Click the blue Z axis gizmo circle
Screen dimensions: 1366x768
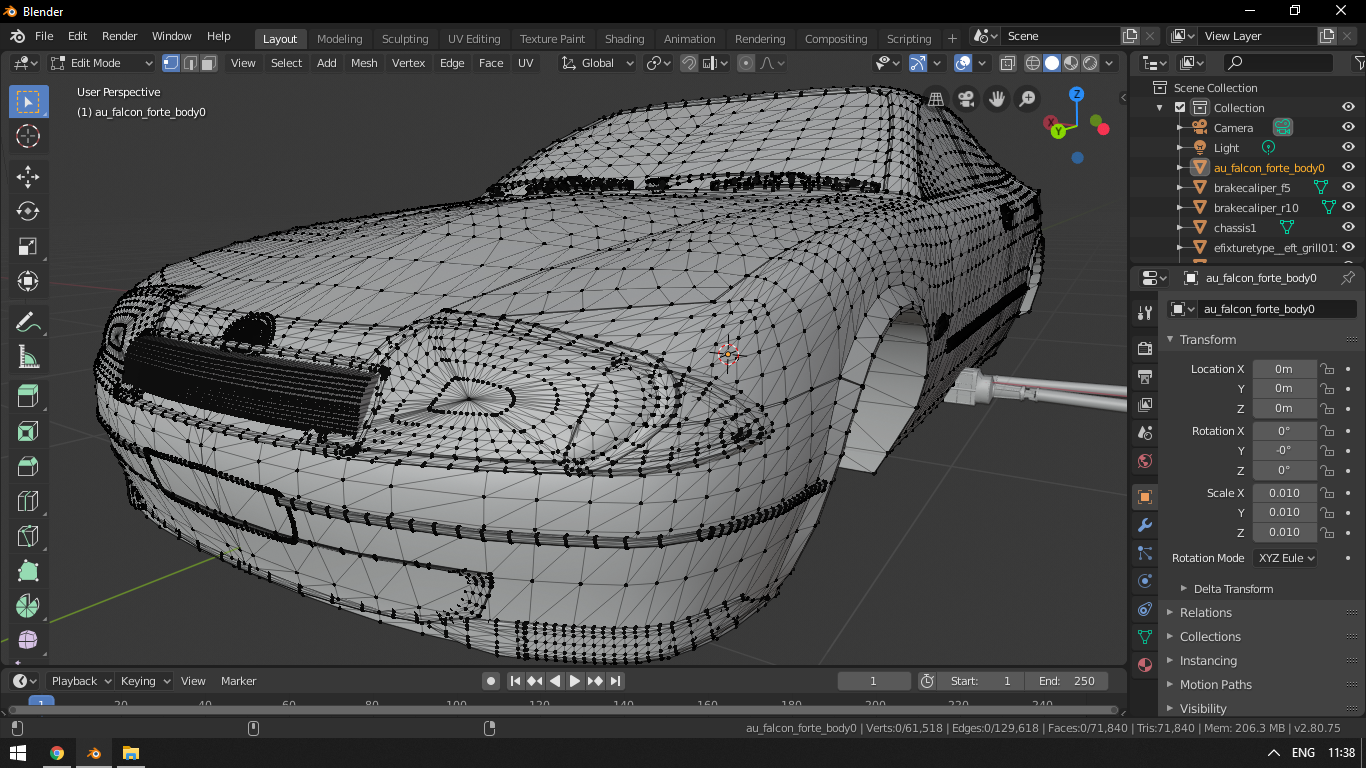coord(1077,95)
